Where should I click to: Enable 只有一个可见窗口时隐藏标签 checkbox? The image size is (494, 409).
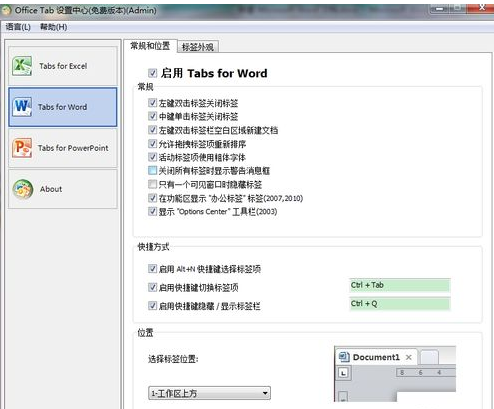coord(152,184)
